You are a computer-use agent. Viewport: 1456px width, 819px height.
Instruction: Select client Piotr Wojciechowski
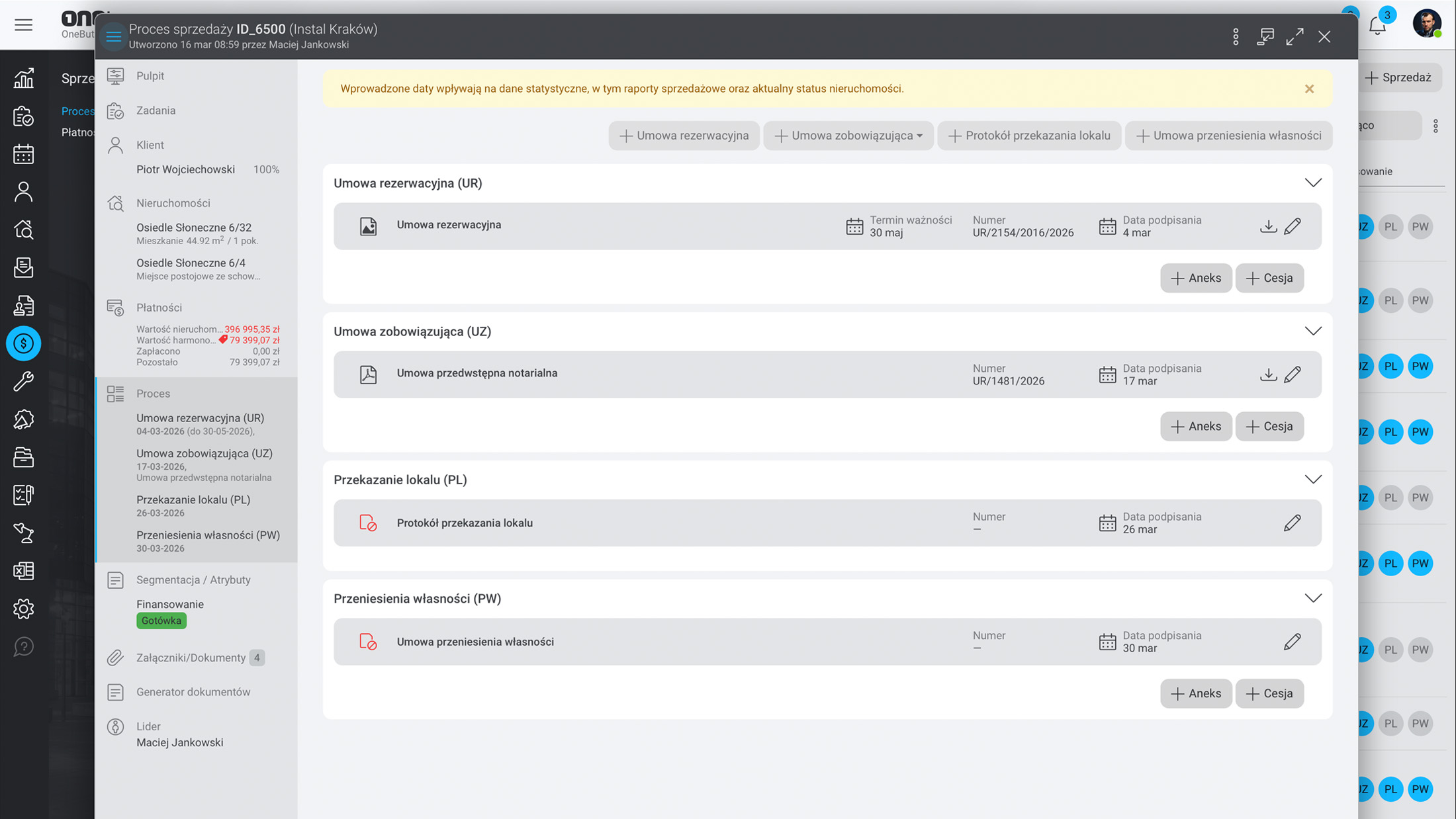pos(185,169)
